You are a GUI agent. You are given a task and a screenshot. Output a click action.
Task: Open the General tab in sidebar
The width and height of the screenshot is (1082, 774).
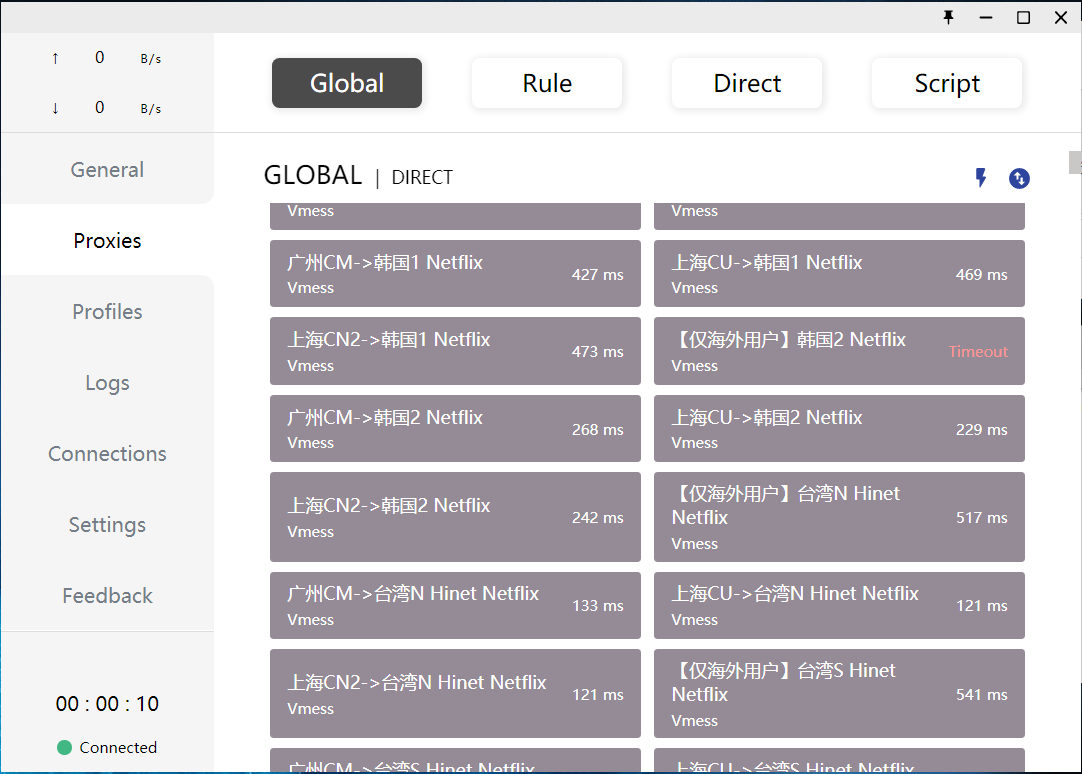107,170
